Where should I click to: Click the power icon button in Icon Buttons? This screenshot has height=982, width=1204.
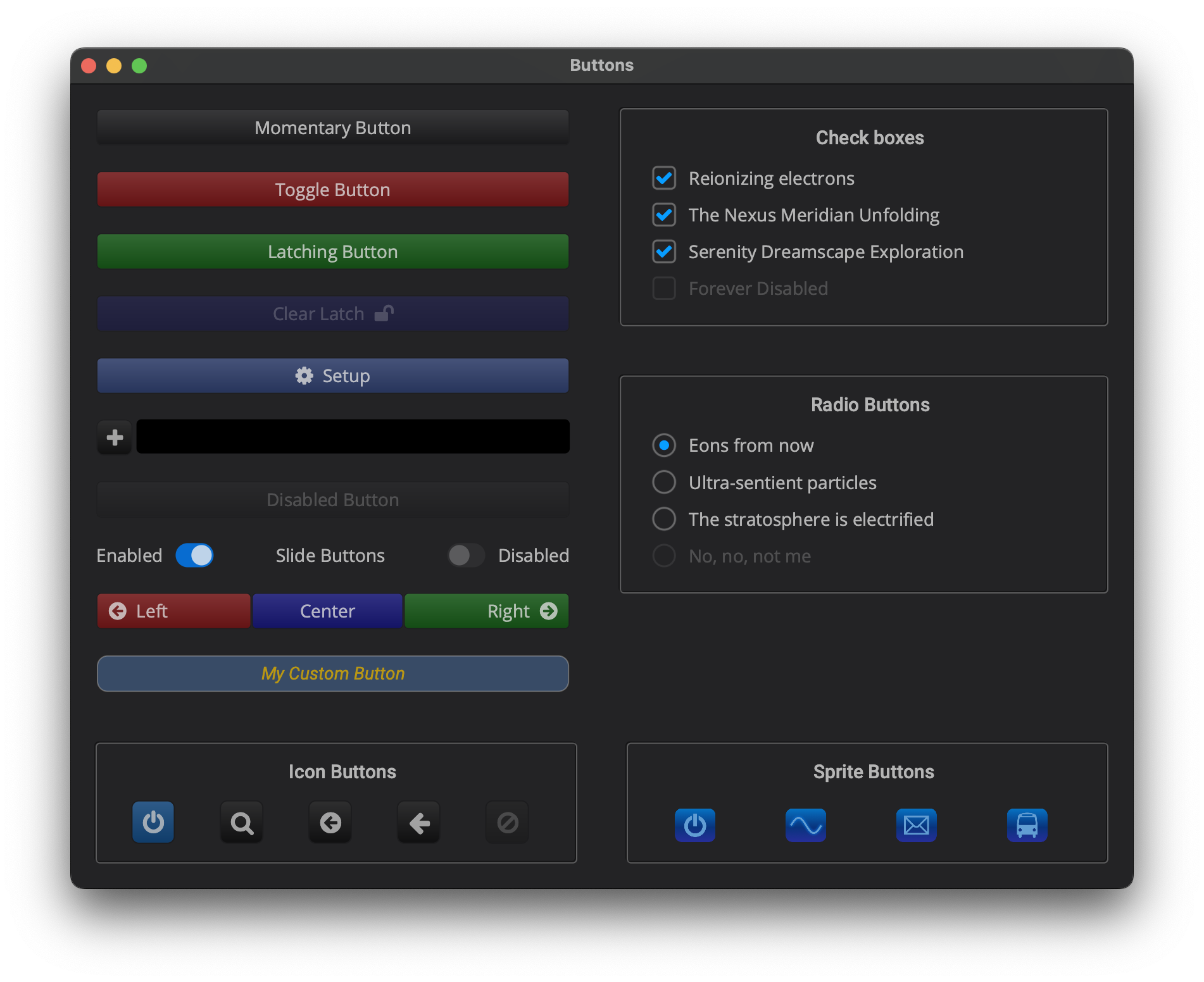[x=153, y=823]
